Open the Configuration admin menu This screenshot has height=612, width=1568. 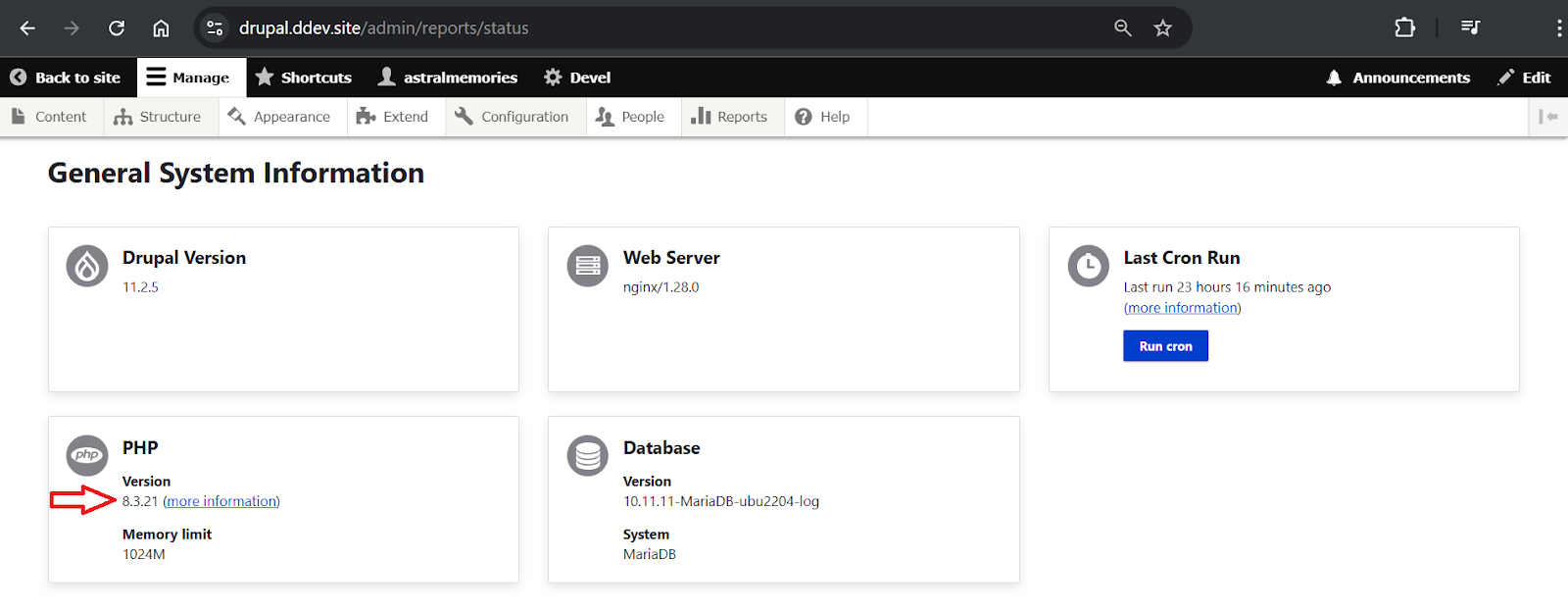pos(512,117)
